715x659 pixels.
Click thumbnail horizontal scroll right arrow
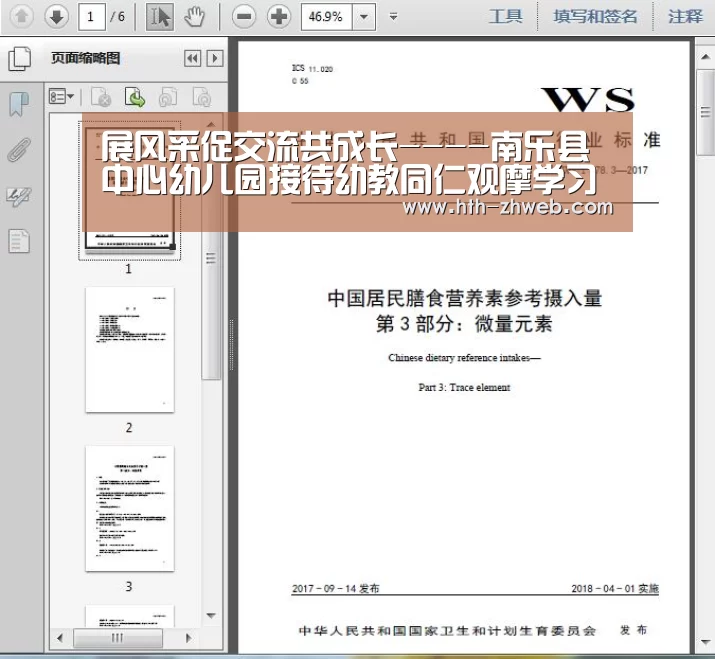pos(188,638)
